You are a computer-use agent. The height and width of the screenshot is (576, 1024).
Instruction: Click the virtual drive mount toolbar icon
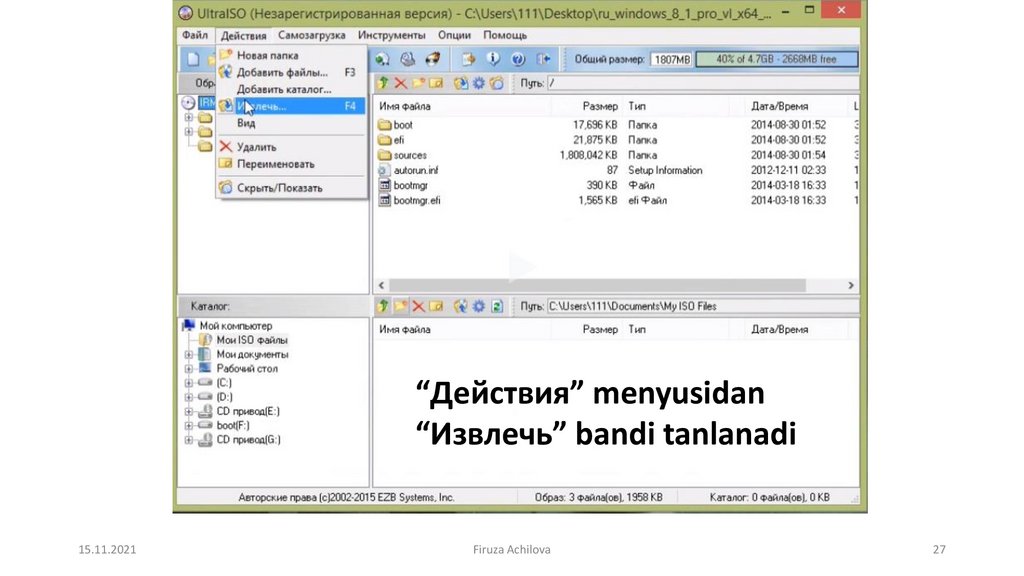pos(382,59)
